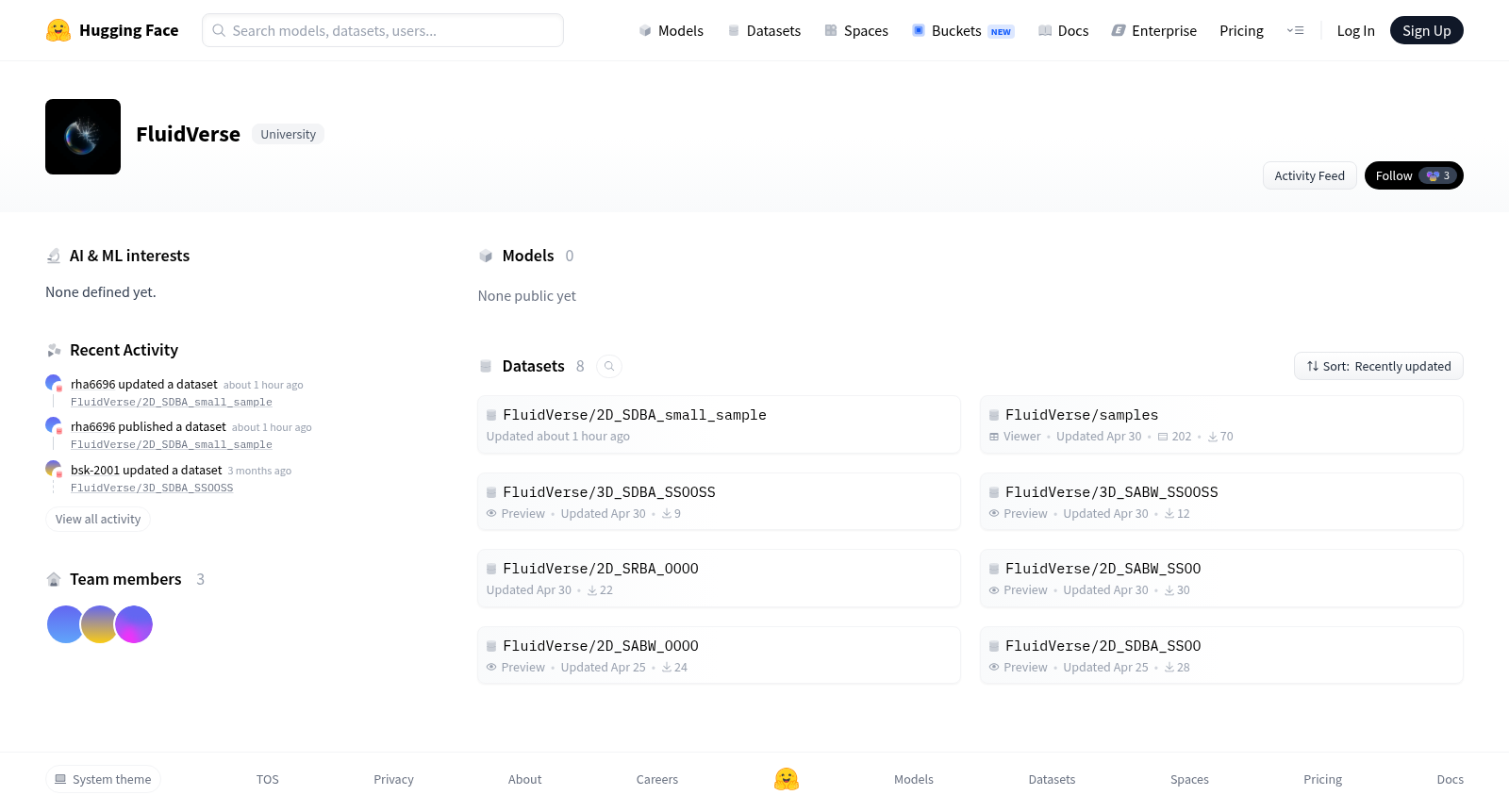The height and width of the screenshot is (812, 1509).
Task: Click the Sign Up button
Action: pos(1426,30)
